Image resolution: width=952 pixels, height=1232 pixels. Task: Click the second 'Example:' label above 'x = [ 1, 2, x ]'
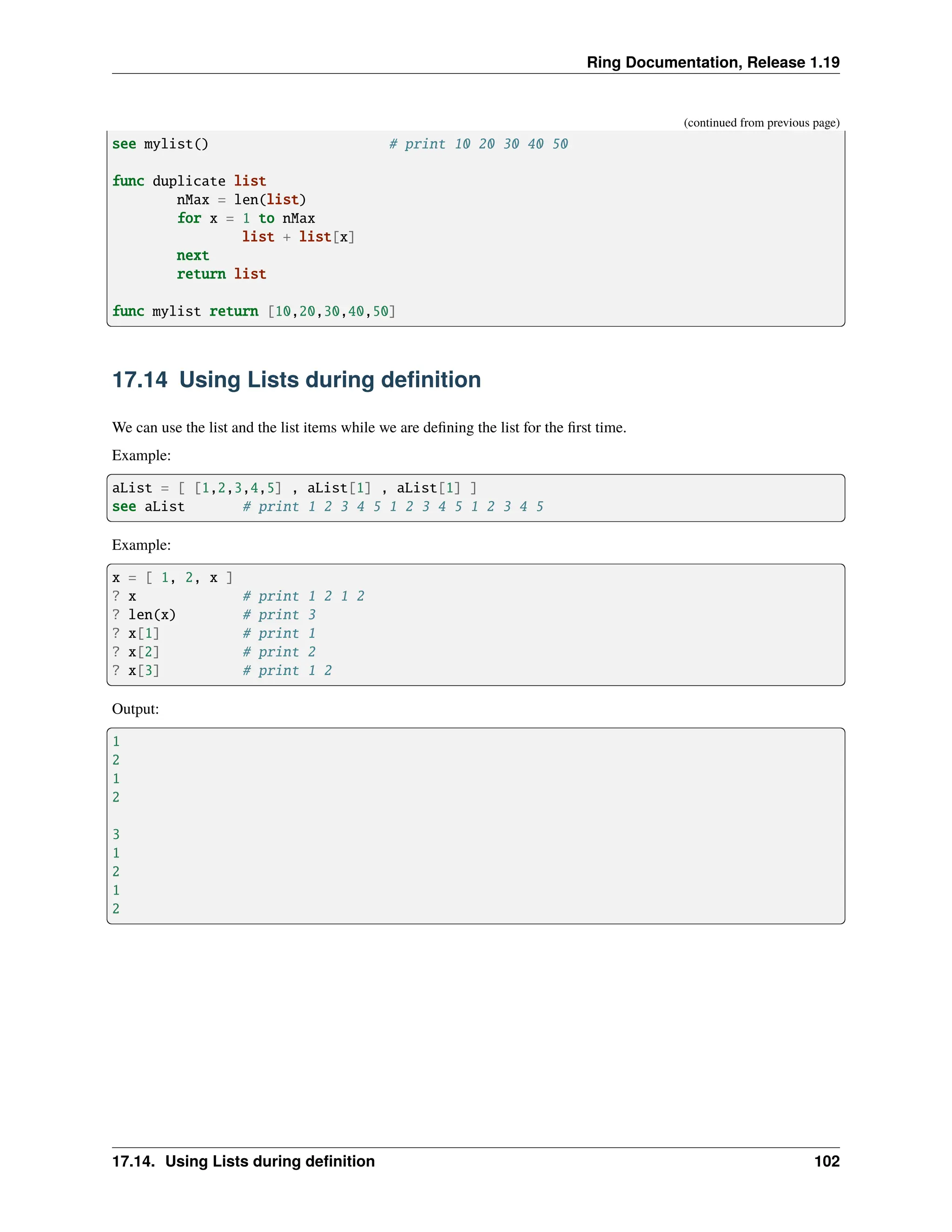coord(142,545)
